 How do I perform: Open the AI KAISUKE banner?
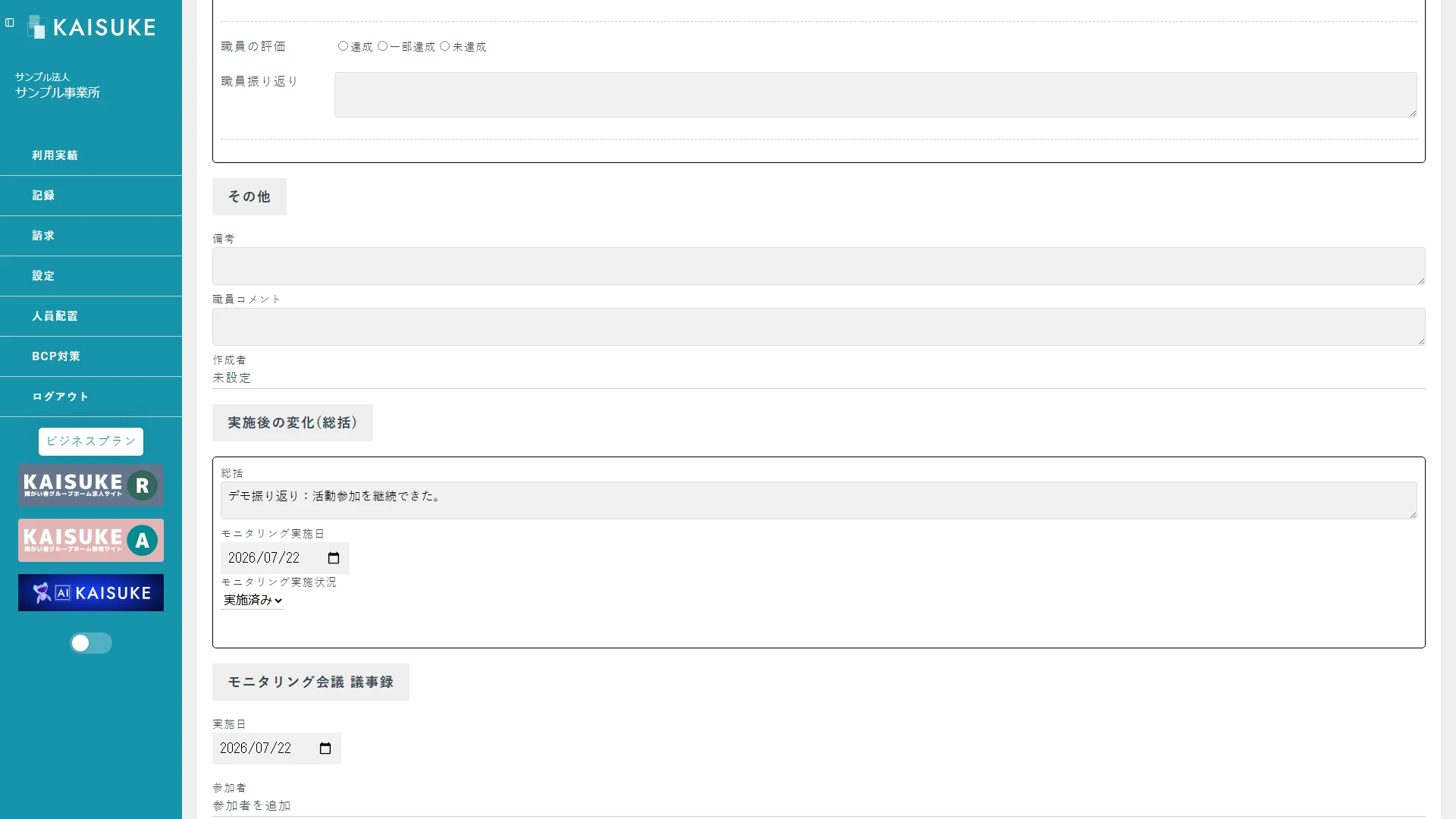91,593
